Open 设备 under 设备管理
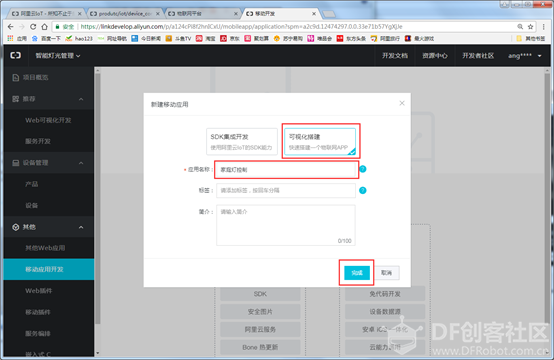The image size is (554, 360). 49,206
